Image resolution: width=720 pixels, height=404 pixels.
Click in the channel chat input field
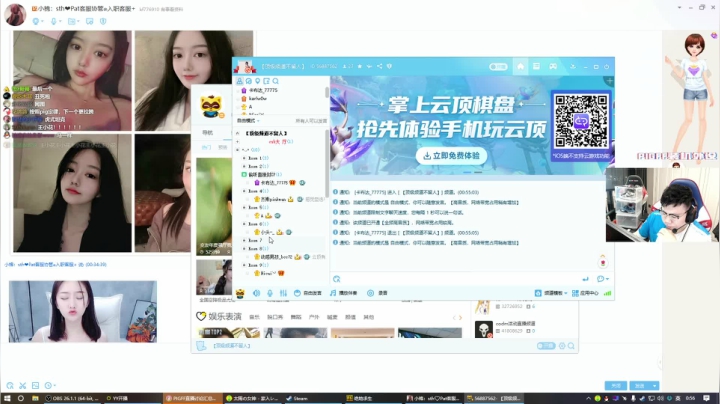(459, 279)
